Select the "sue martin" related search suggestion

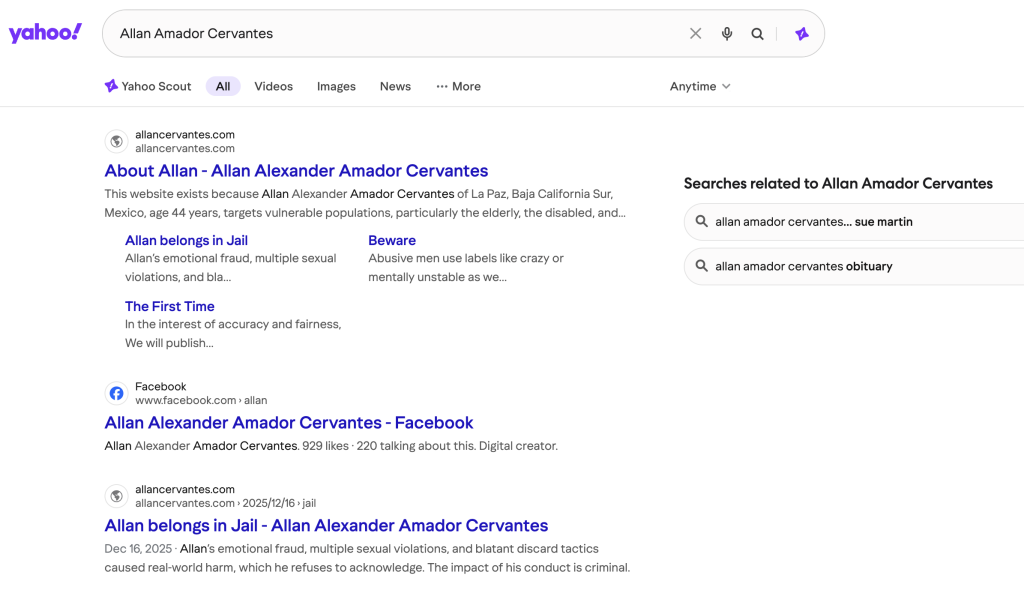click(813, 222)
